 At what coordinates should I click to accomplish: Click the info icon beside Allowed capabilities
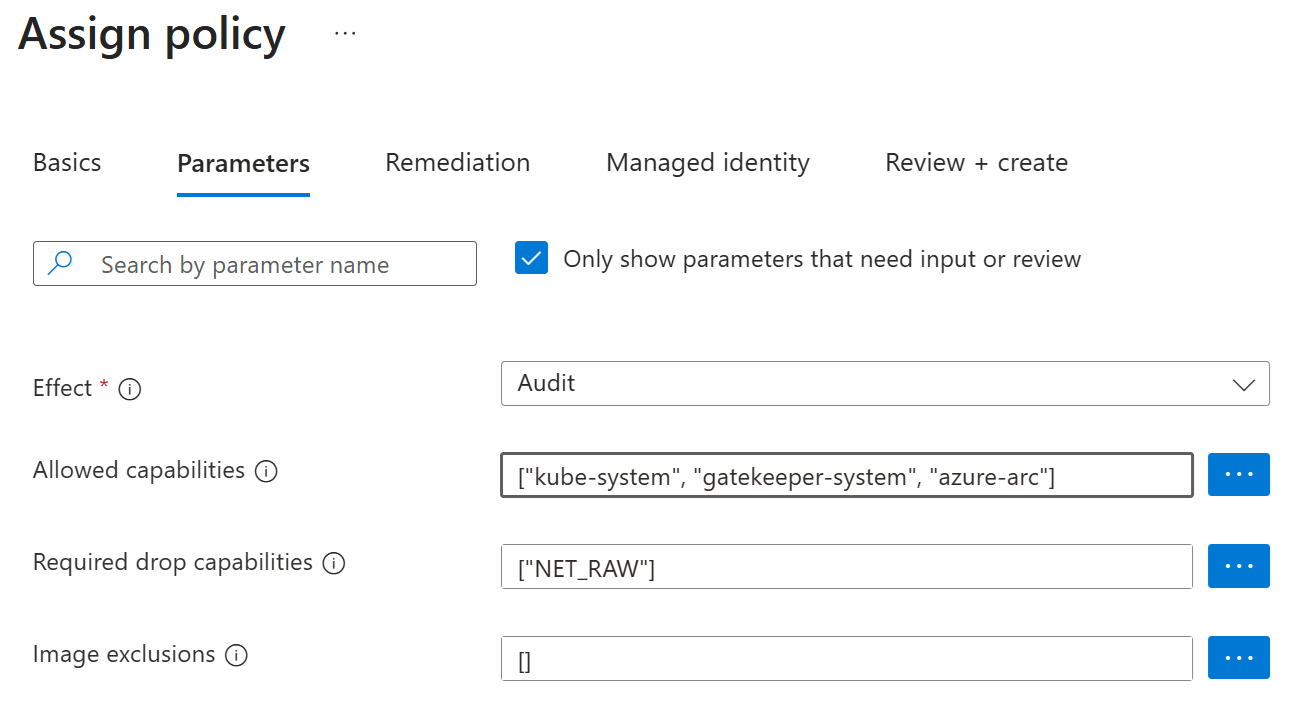tap(266, 470)
